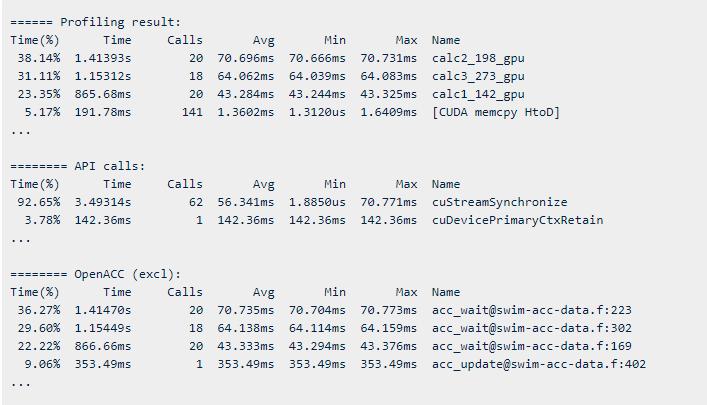Image resolution: width=707 pixels, height=405 pixels.
Task: Select the calc2_198_gpu kernel name
Action: pos(478,58)
